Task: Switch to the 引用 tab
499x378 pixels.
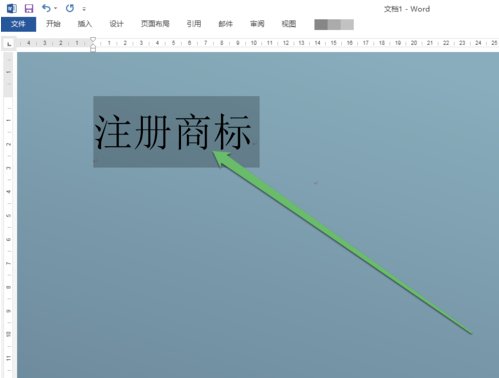Action: coord(194,24)
